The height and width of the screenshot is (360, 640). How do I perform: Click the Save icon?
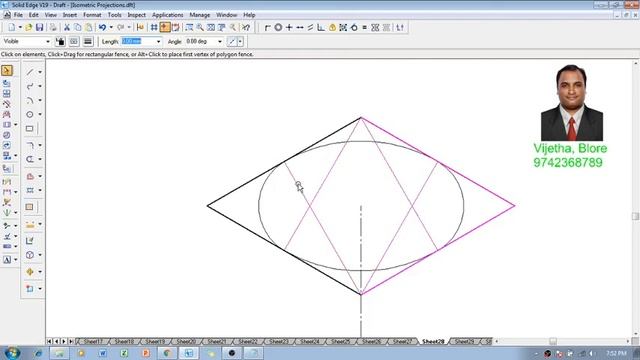tap(39, 27)
